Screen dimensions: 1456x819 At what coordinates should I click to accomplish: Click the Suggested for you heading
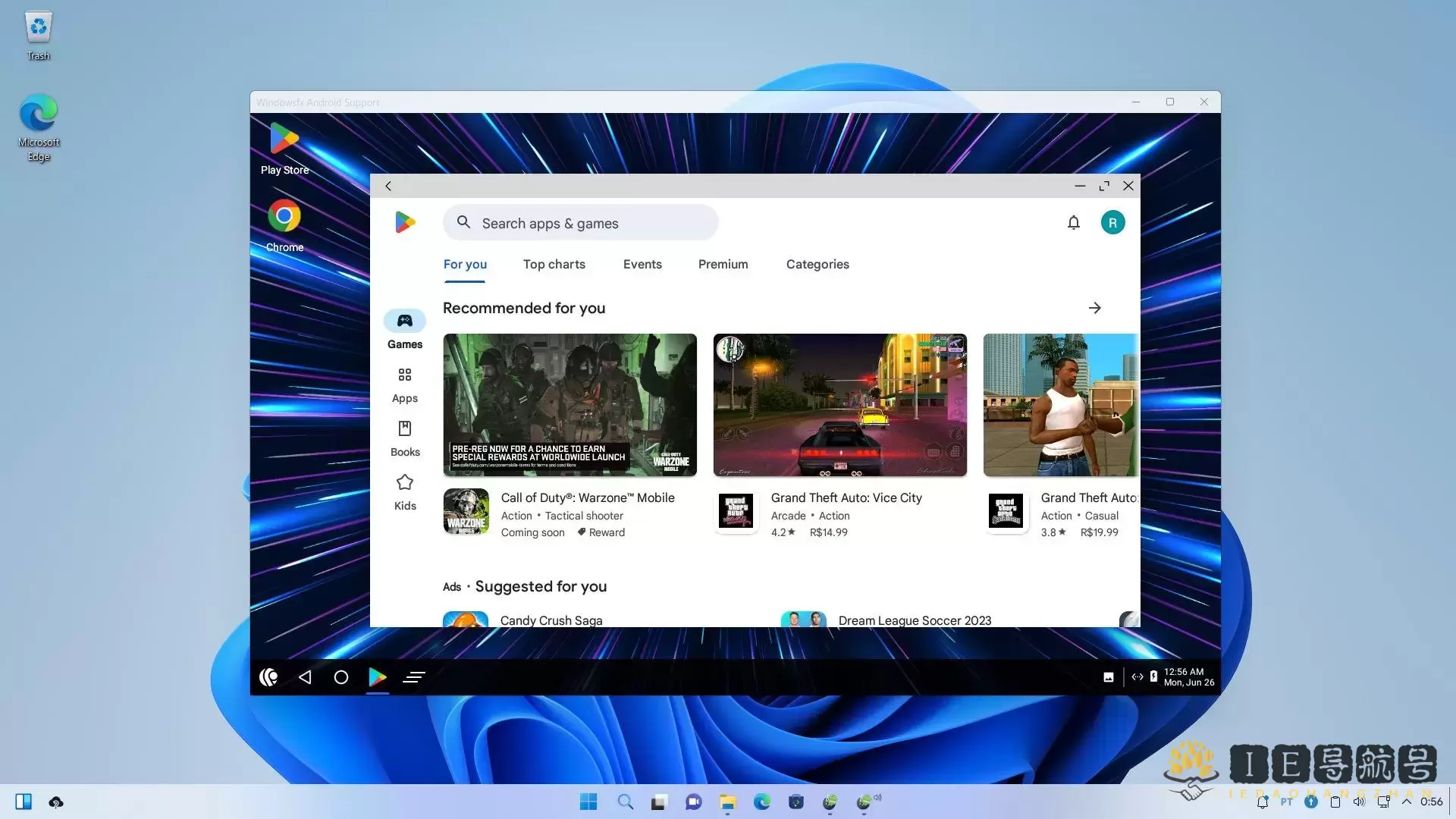tap(541, 586)
